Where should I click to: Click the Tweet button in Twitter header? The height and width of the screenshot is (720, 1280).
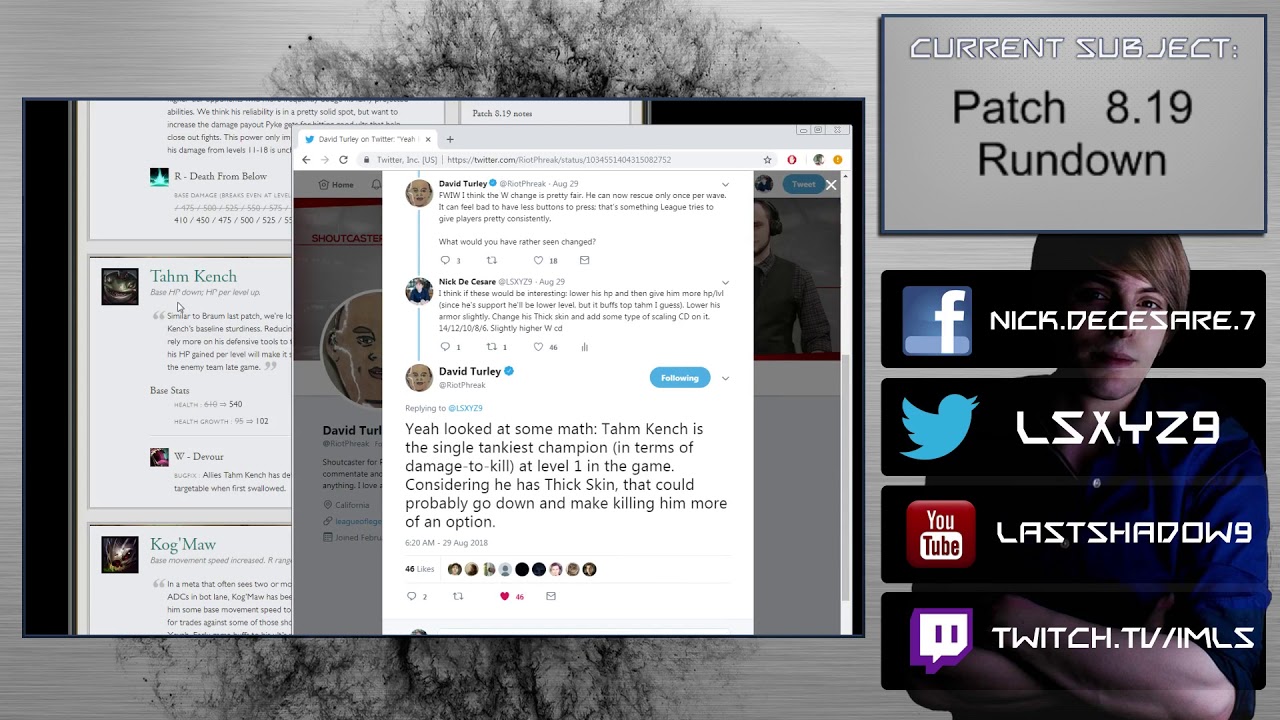[804, 184]
